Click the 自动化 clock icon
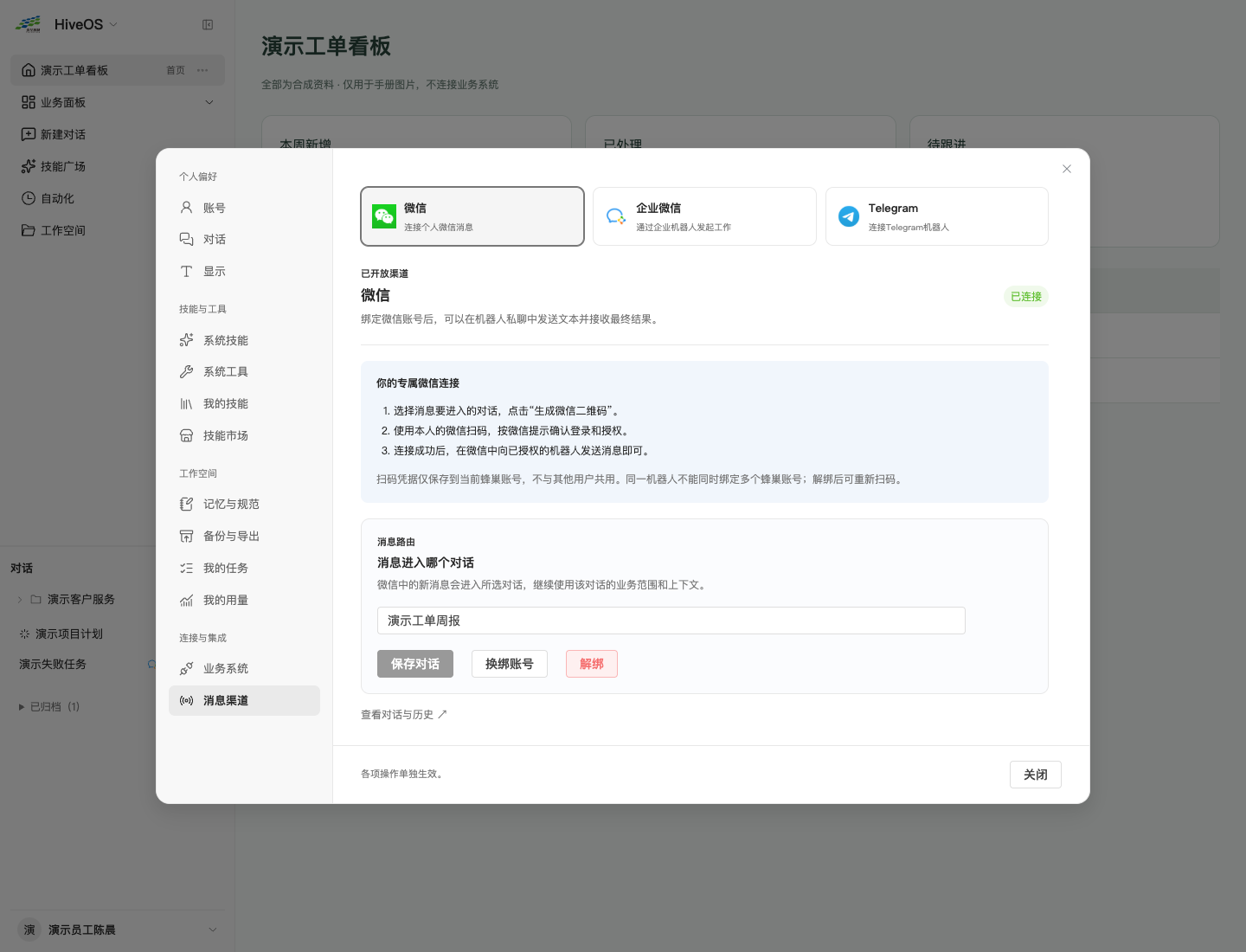This screenshot has width=1246, height=952. click(x=29, y=198)
